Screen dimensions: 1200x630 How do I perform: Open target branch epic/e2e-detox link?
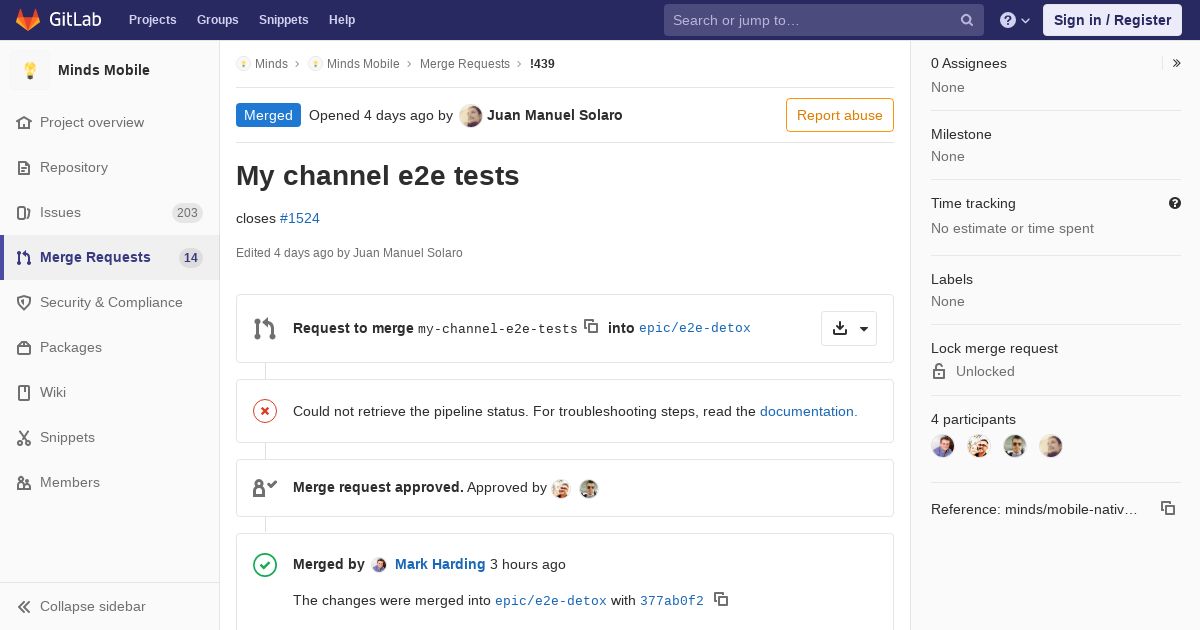695,328
